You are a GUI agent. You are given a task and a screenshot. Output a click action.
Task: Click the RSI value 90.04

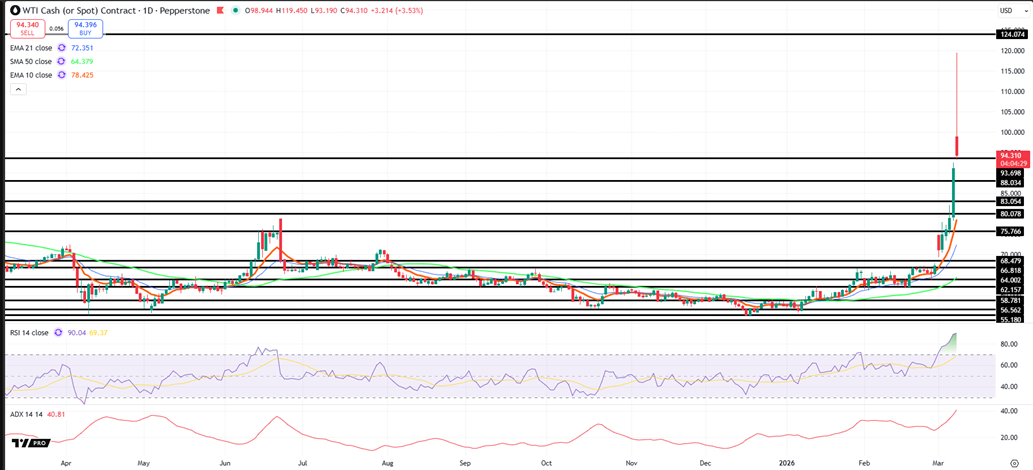pos(78,333)
